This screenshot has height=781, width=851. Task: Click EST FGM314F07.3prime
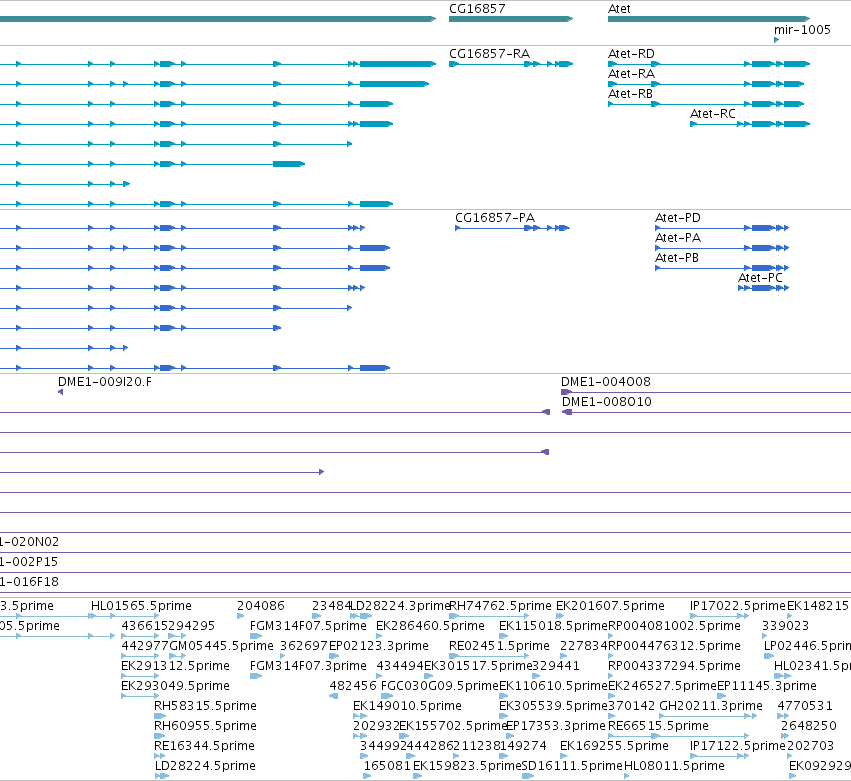308,666
